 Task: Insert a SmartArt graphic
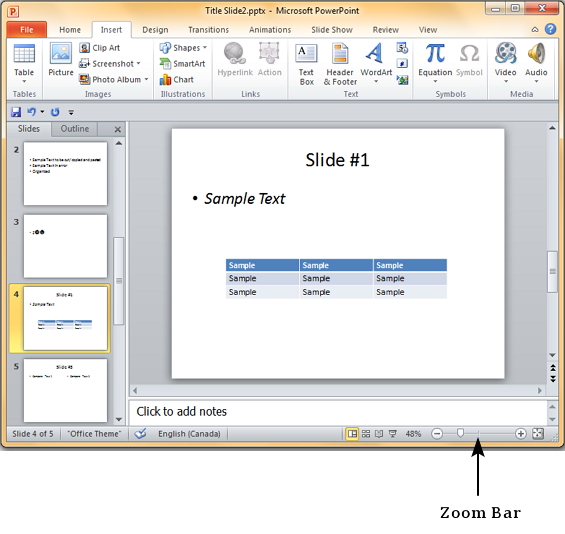pyautogui.click(x=182, y=64)
